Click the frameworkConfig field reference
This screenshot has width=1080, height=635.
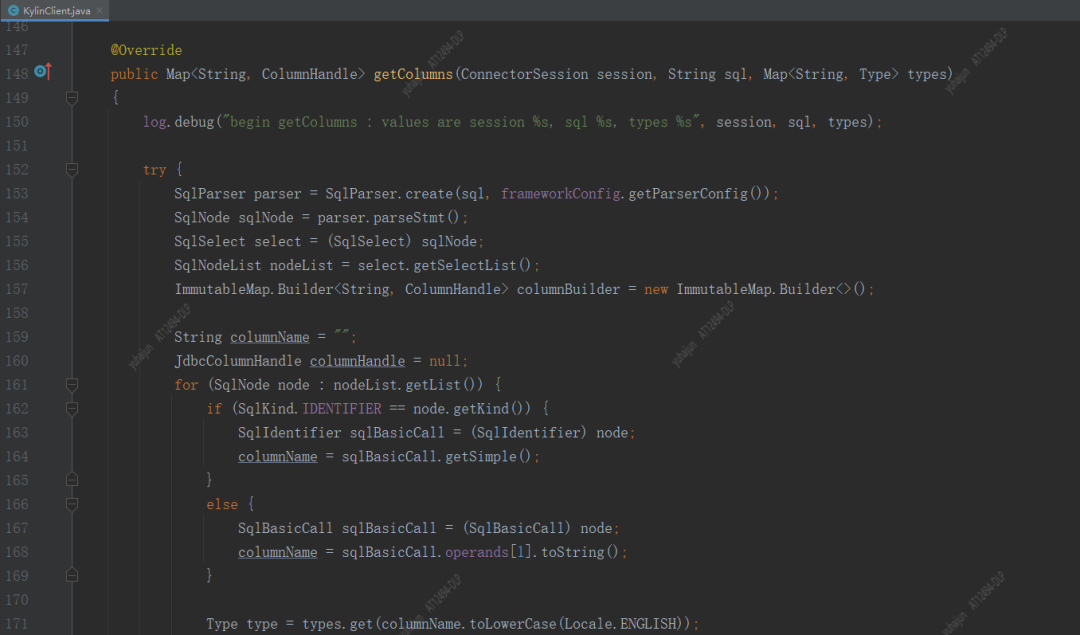click(561, 193)
